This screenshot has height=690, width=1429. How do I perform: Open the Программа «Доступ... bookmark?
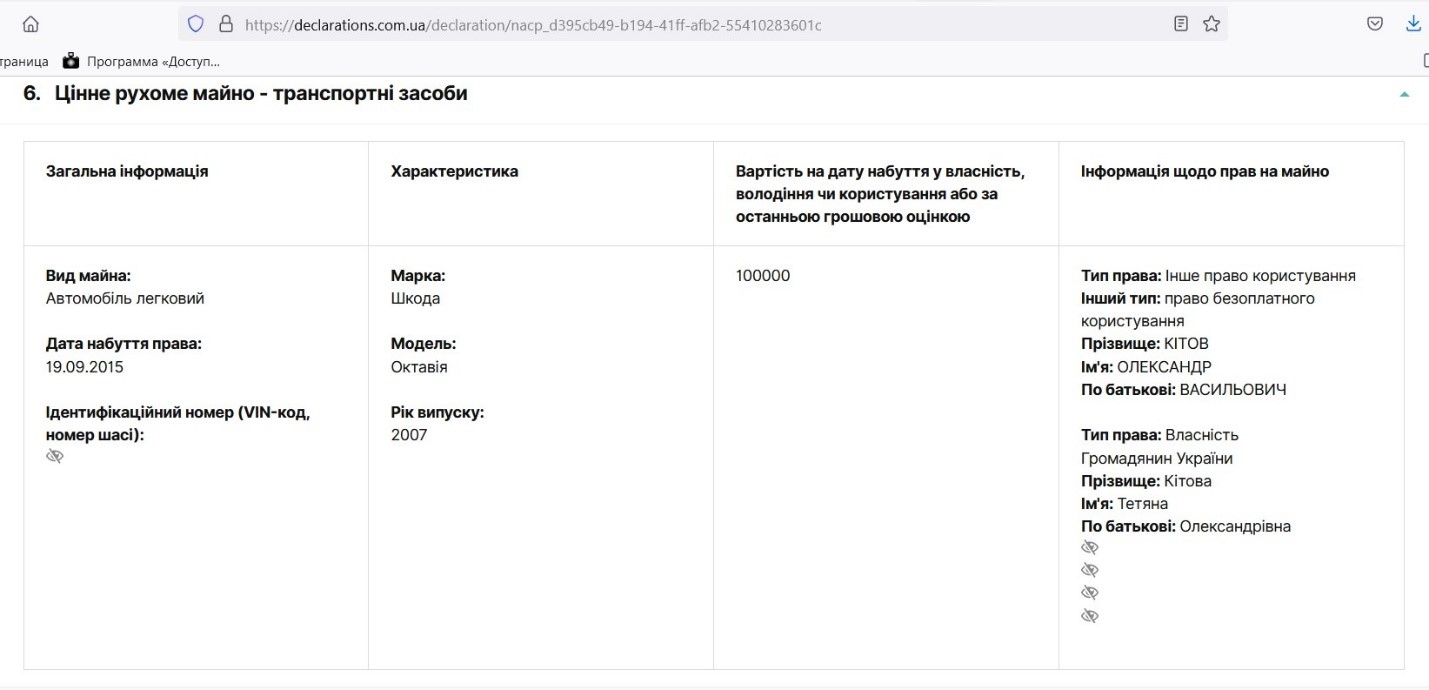152,61
